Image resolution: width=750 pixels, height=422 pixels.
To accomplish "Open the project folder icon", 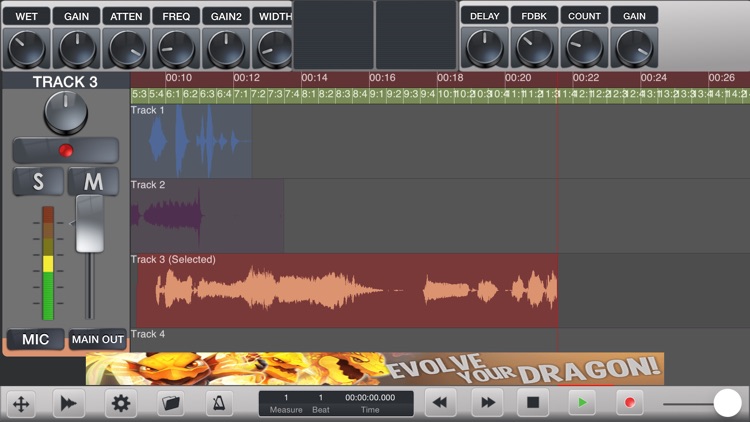I will click(171, 403).
